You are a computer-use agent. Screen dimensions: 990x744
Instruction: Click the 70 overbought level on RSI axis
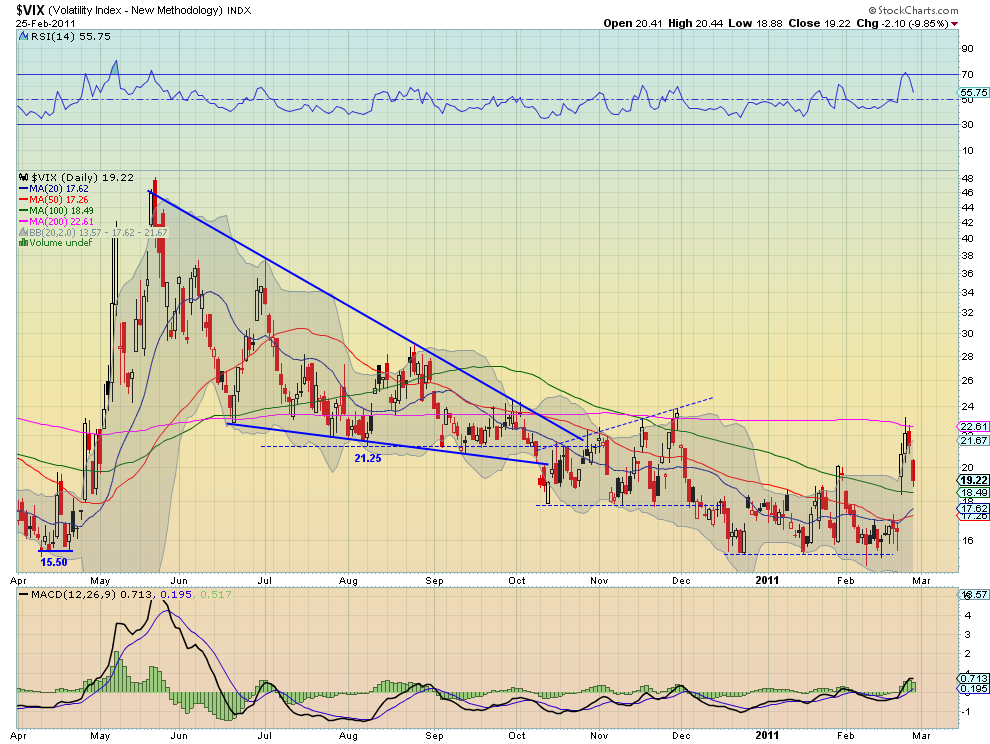click(x=967, y=75)
